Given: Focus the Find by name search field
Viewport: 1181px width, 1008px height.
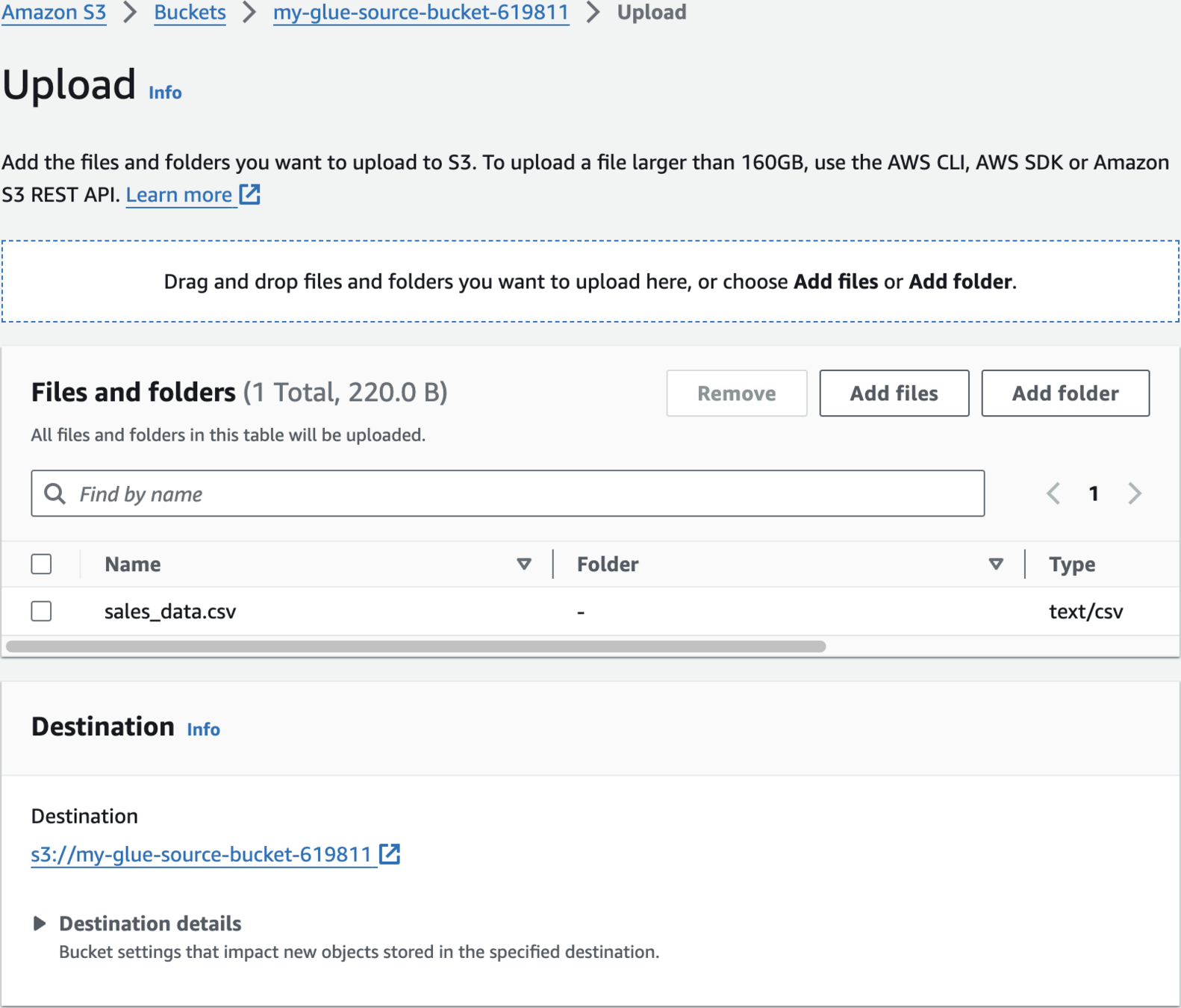Looking at the screenshot, I should 508,494.
